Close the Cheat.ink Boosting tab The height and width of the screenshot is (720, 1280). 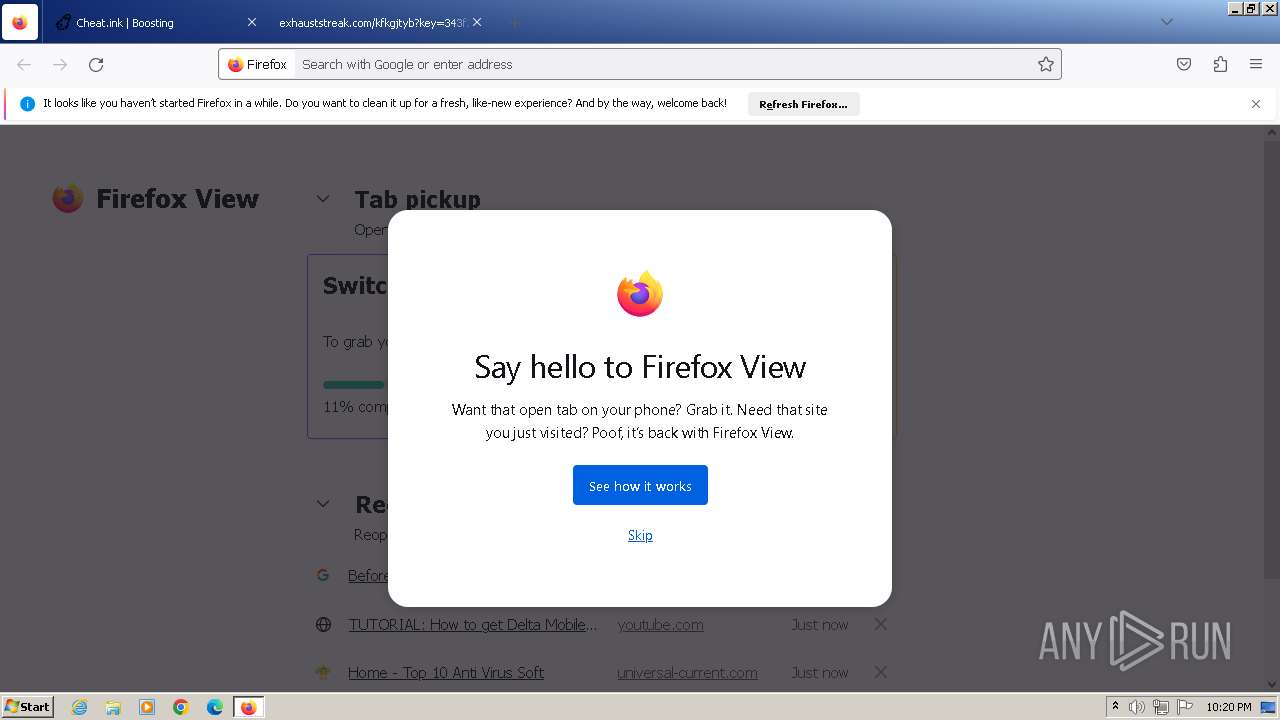251,22
